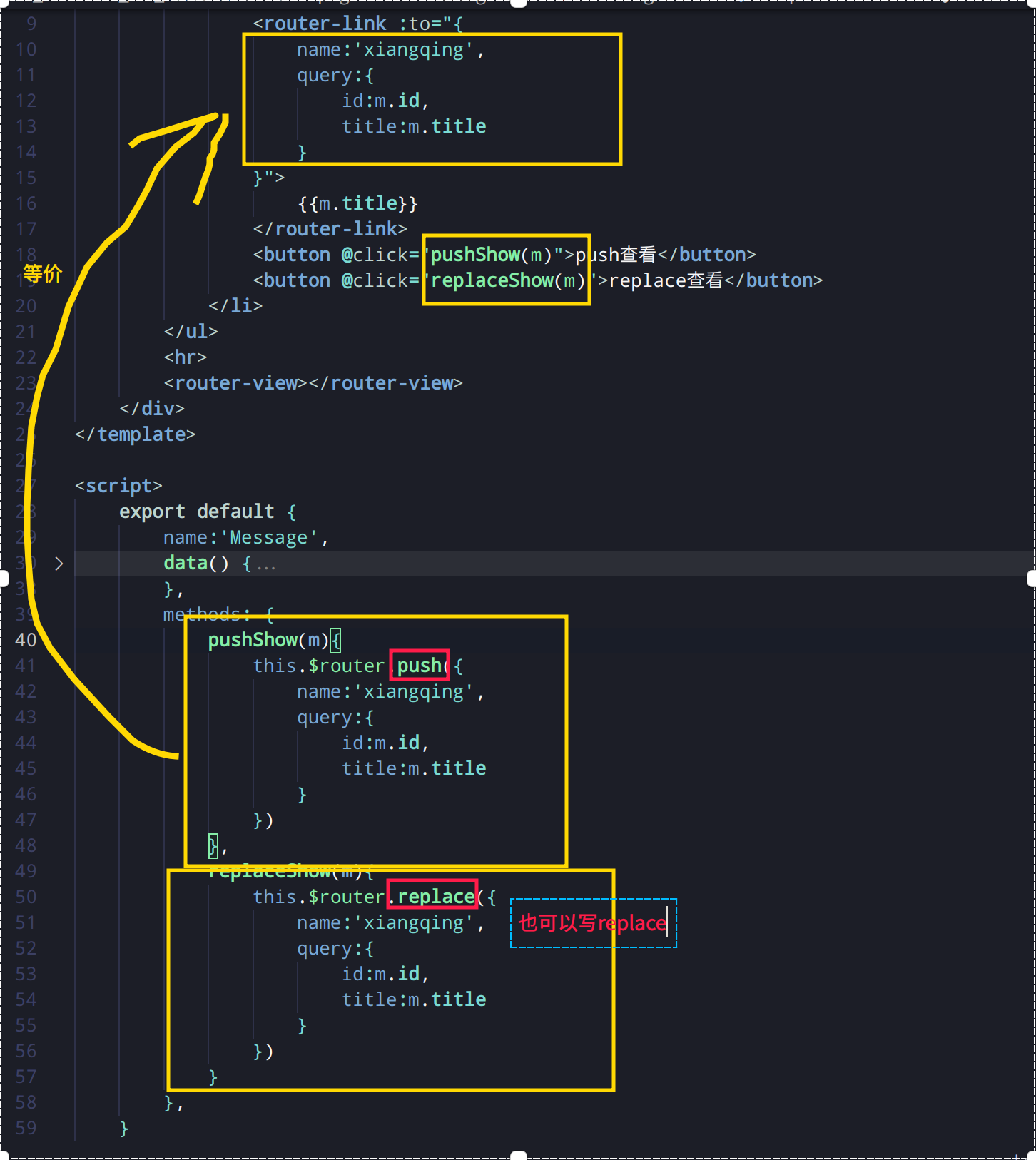Click the replace call on line 50
This screenshot has height=1160, width=1036.
(436, 897)
